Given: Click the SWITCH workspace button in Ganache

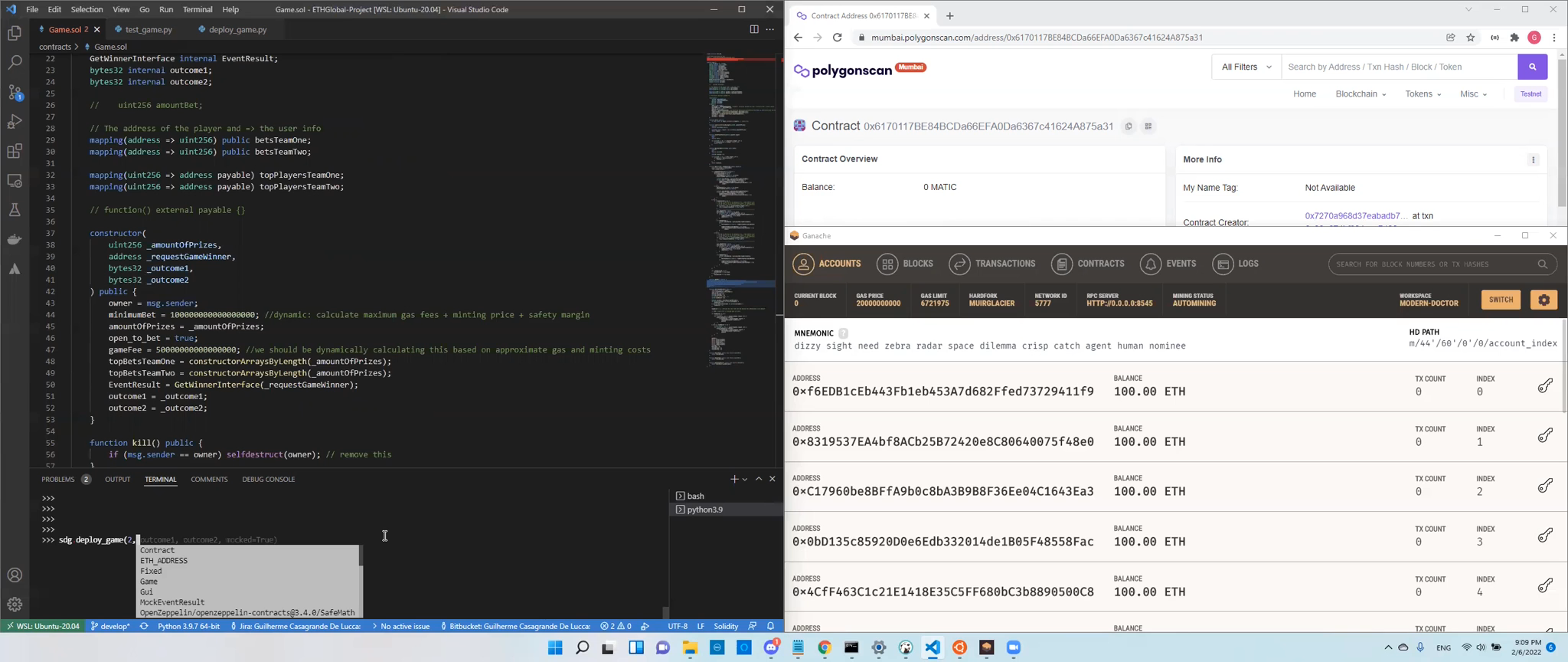Looking at the screenshot, I should pos(1501,300).
